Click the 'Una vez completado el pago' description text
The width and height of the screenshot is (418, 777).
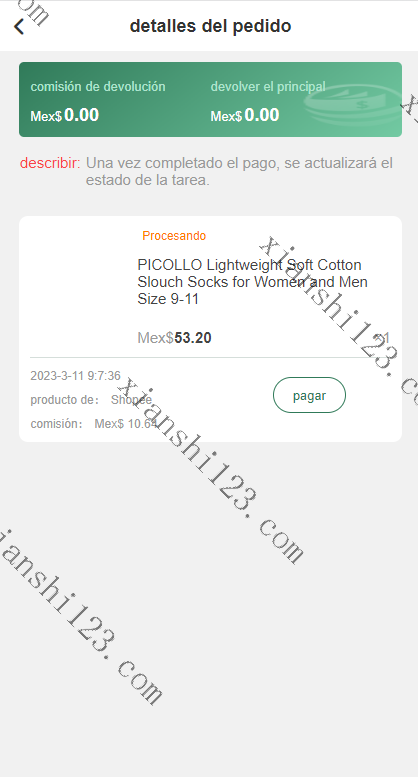click(x=239, y=171)
